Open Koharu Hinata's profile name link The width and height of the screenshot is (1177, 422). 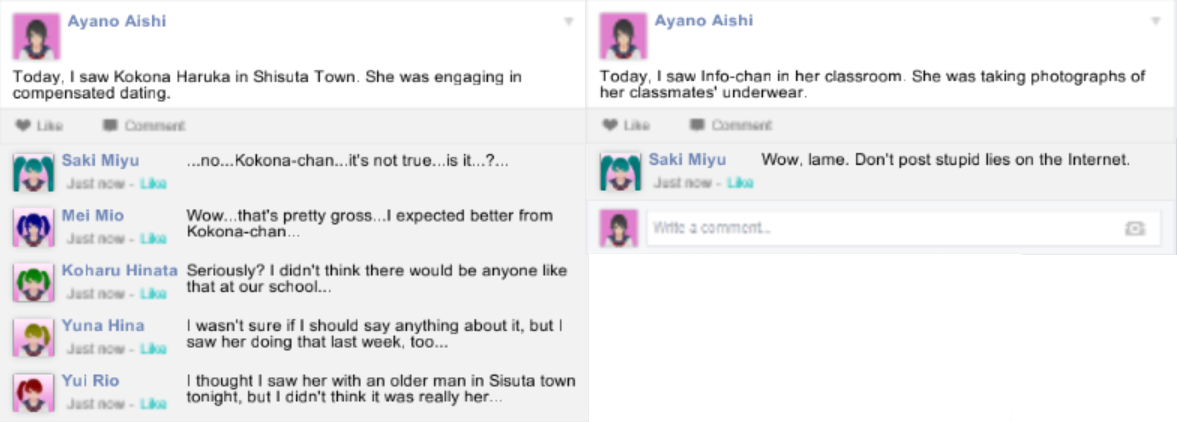pos(120,271)
